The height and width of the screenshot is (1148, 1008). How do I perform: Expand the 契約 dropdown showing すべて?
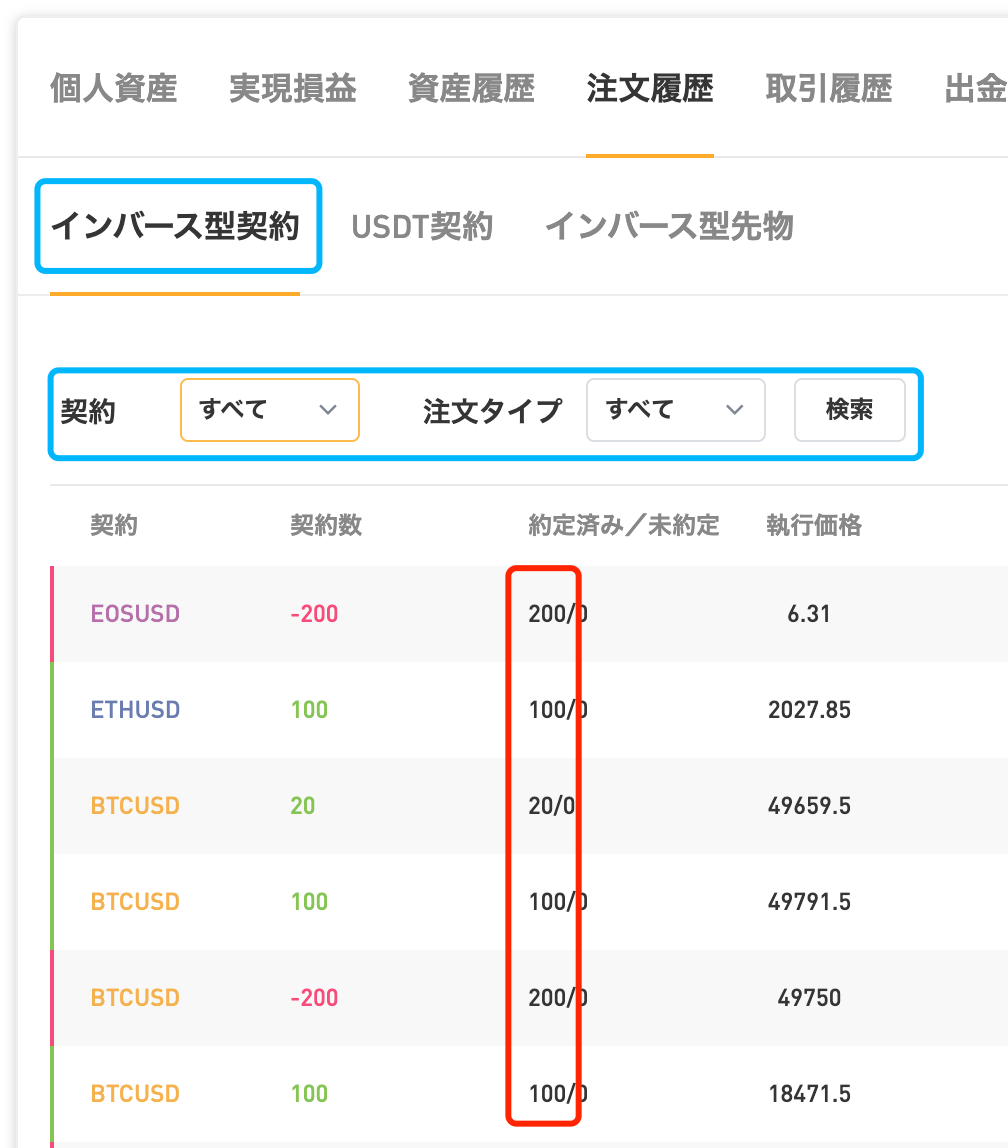(x=269, y=410)
